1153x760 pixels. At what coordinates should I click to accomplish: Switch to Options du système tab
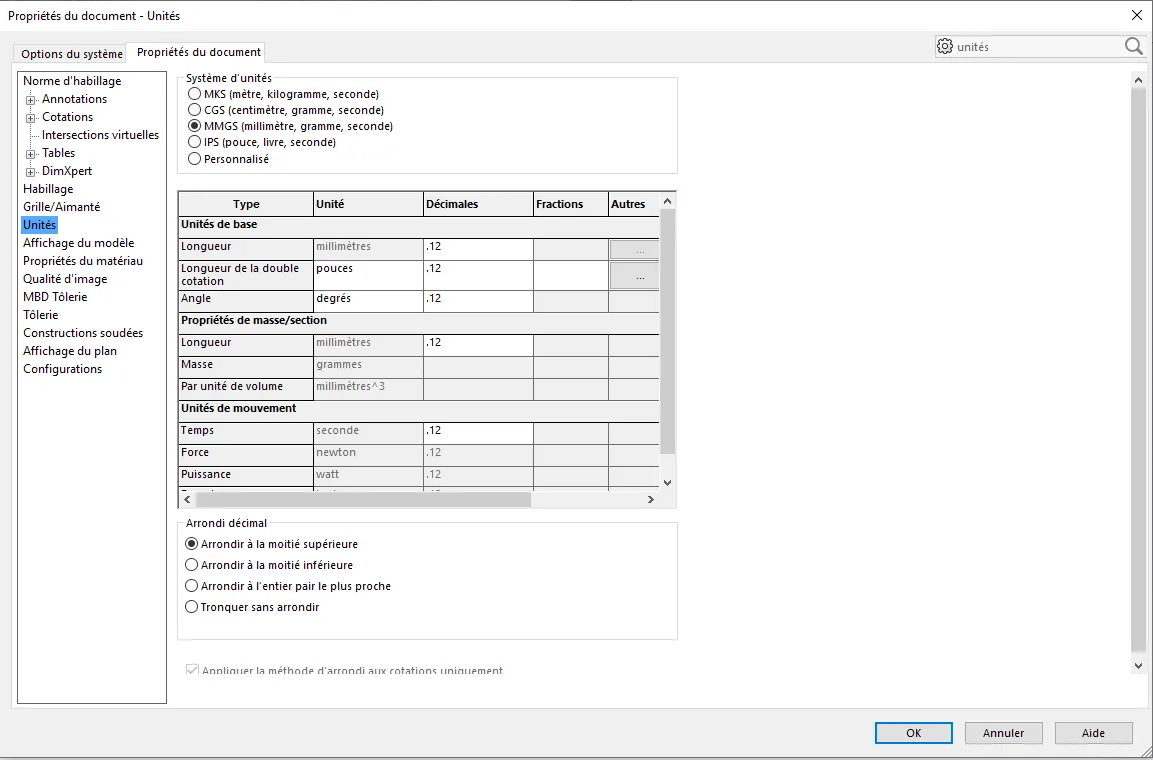72,54
